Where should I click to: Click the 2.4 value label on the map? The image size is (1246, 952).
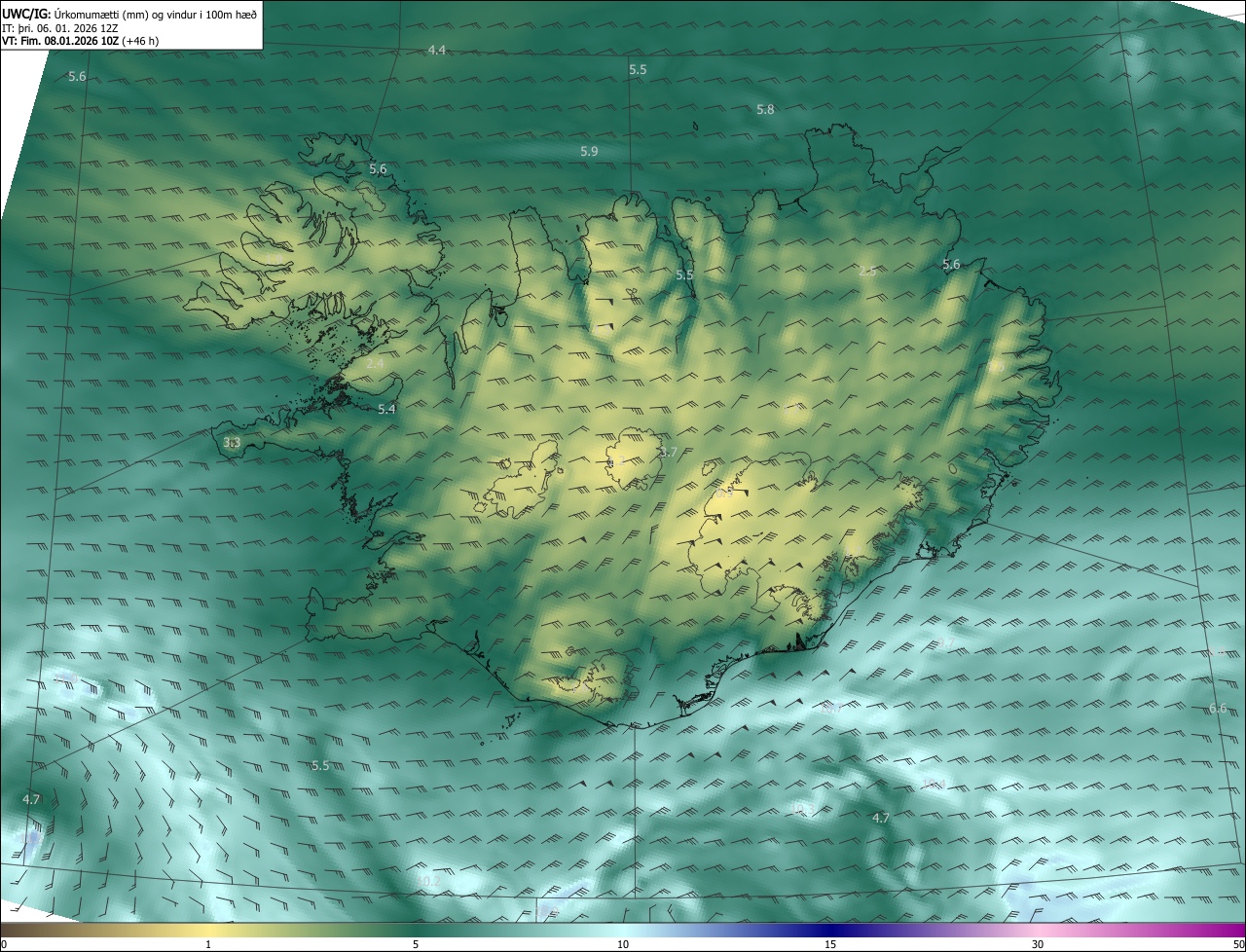click(376, 363)
